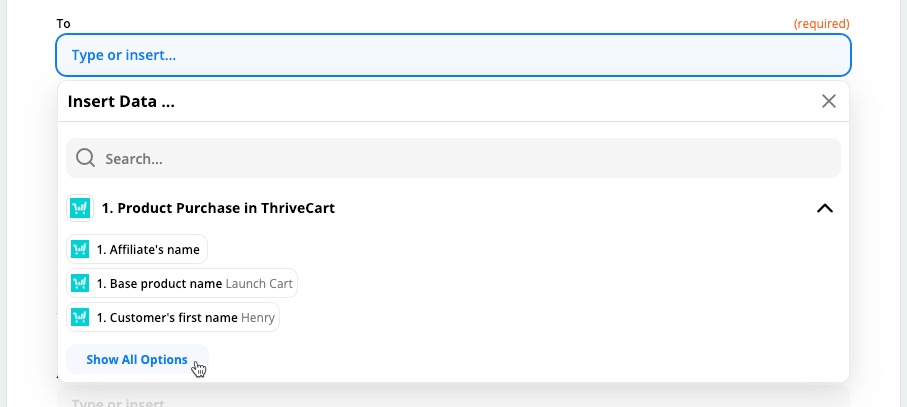Collapse the Product Purchase in ThriveCart section
The width and height of the screenshot is (907, 407).
point(825,208)
